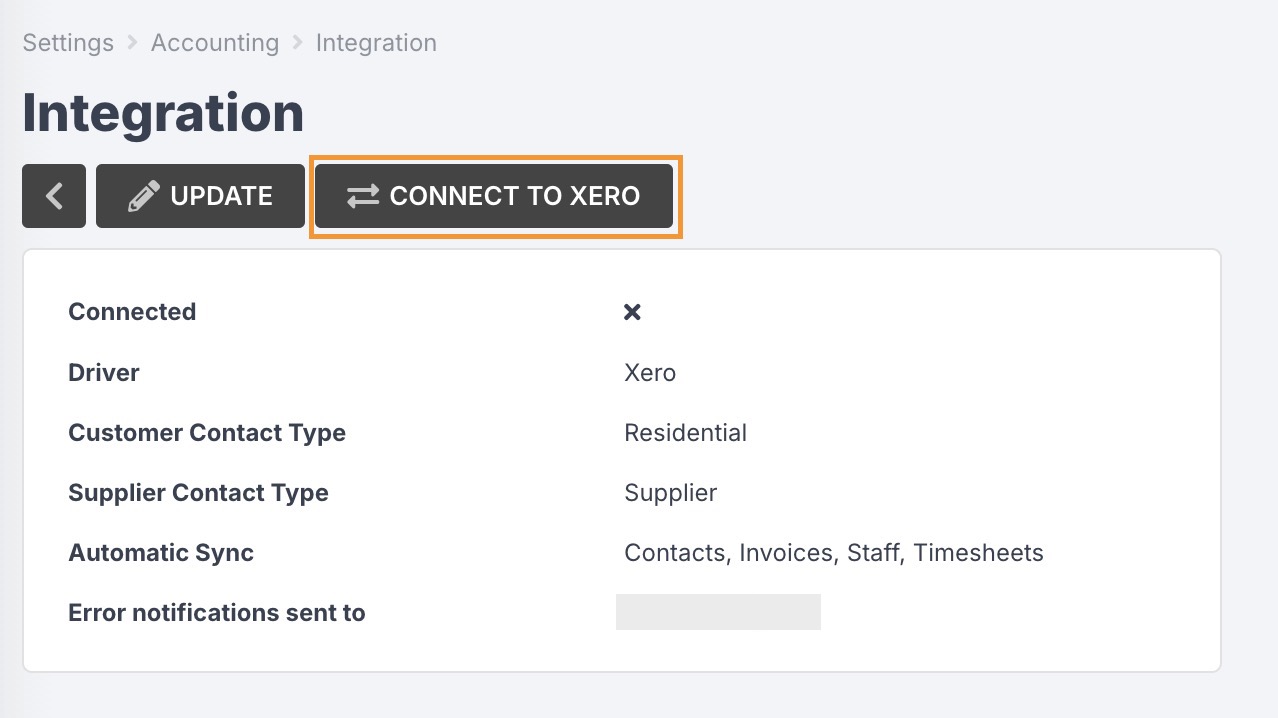Select the Supplier Contact Type label
Screen dimensions: 1278x718
(198, 492)
